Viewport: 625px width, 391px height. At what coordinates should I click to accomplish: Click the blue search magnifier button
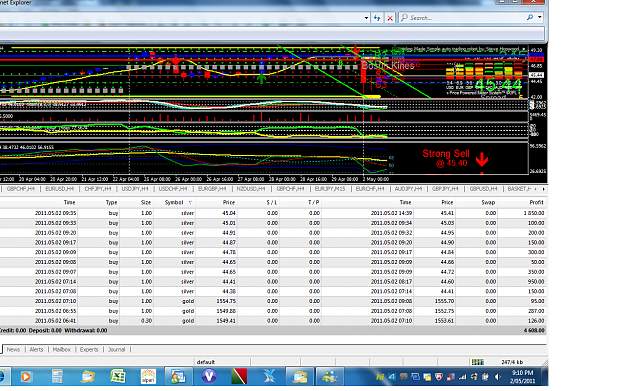[530, 18]
